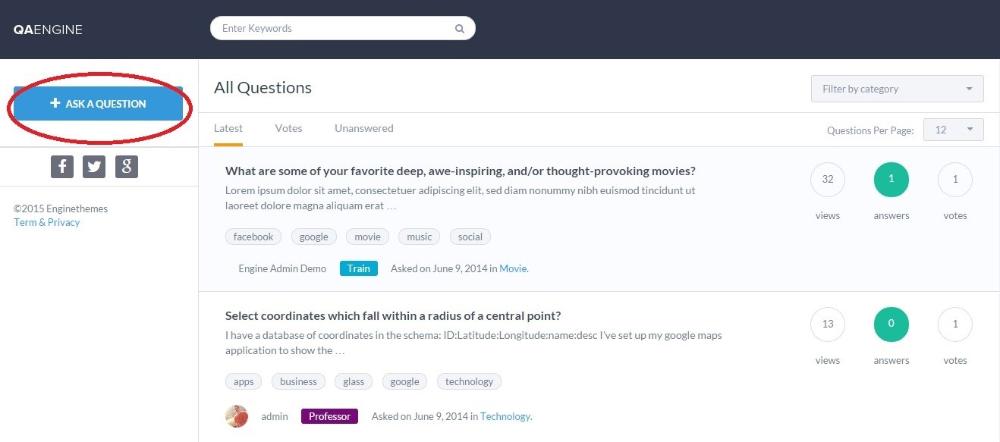Screen dimensions: 1000x442
Task: Select the 'music' tag
Action: coord(419,237)
